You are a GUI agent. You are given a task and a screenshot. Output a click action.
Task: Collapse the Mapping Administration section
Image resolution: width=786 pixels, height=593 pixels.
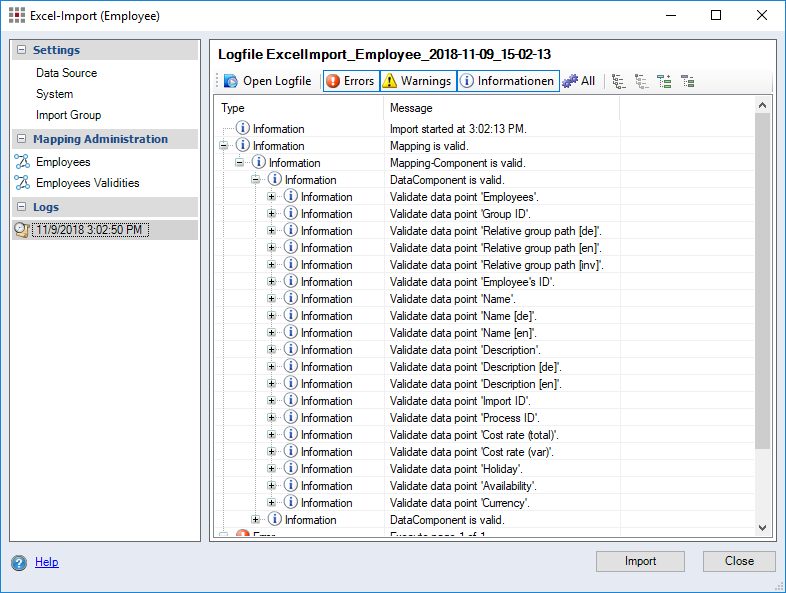click(x=21, y=139)
